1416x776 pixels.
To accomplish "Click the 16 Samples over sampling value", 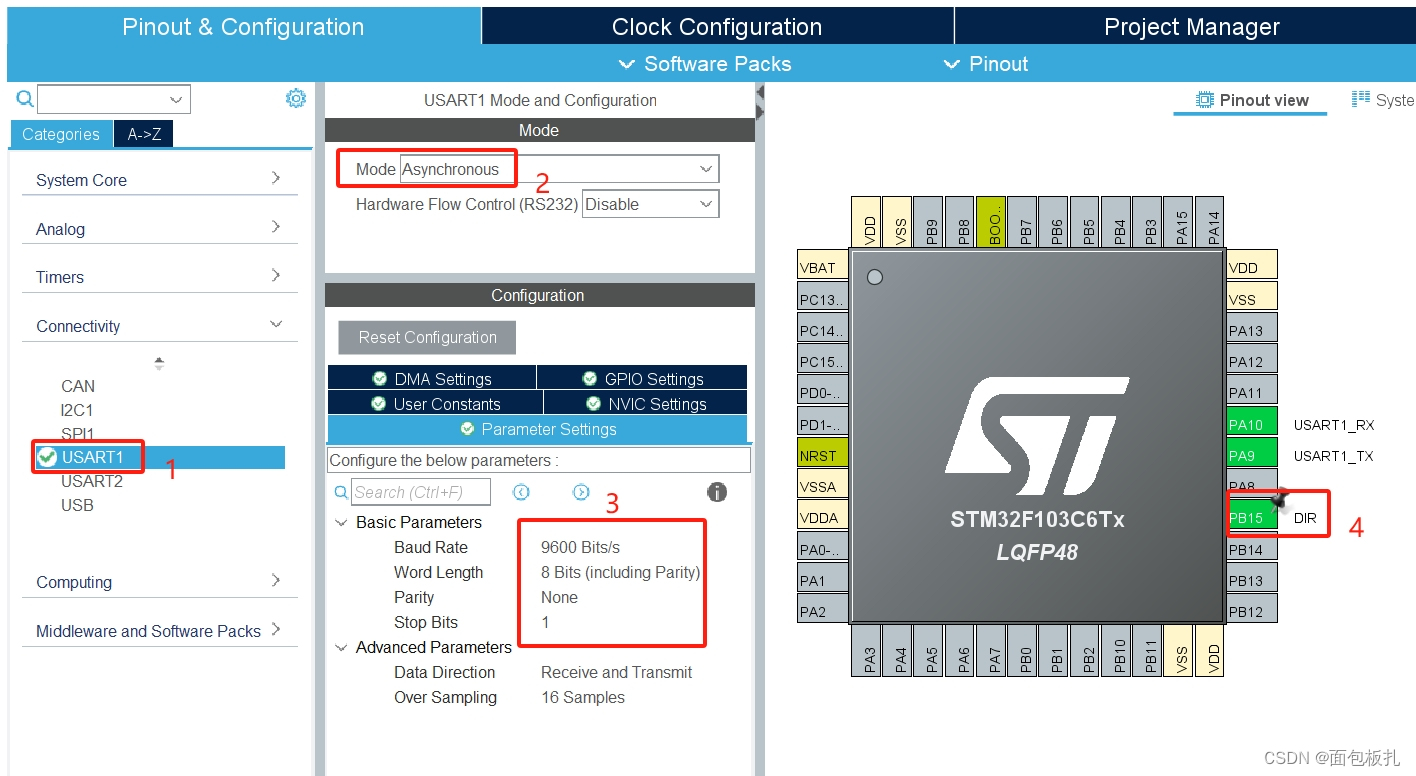I will click(583, 697).
